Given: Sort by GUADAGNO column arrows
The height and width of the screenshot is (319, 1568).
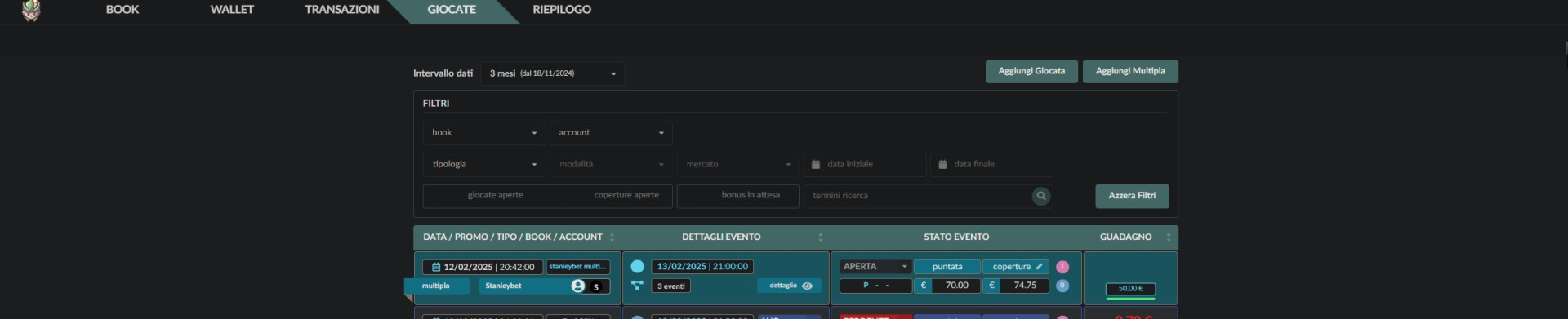Looking at the screenshot, I should (1169, 237).
